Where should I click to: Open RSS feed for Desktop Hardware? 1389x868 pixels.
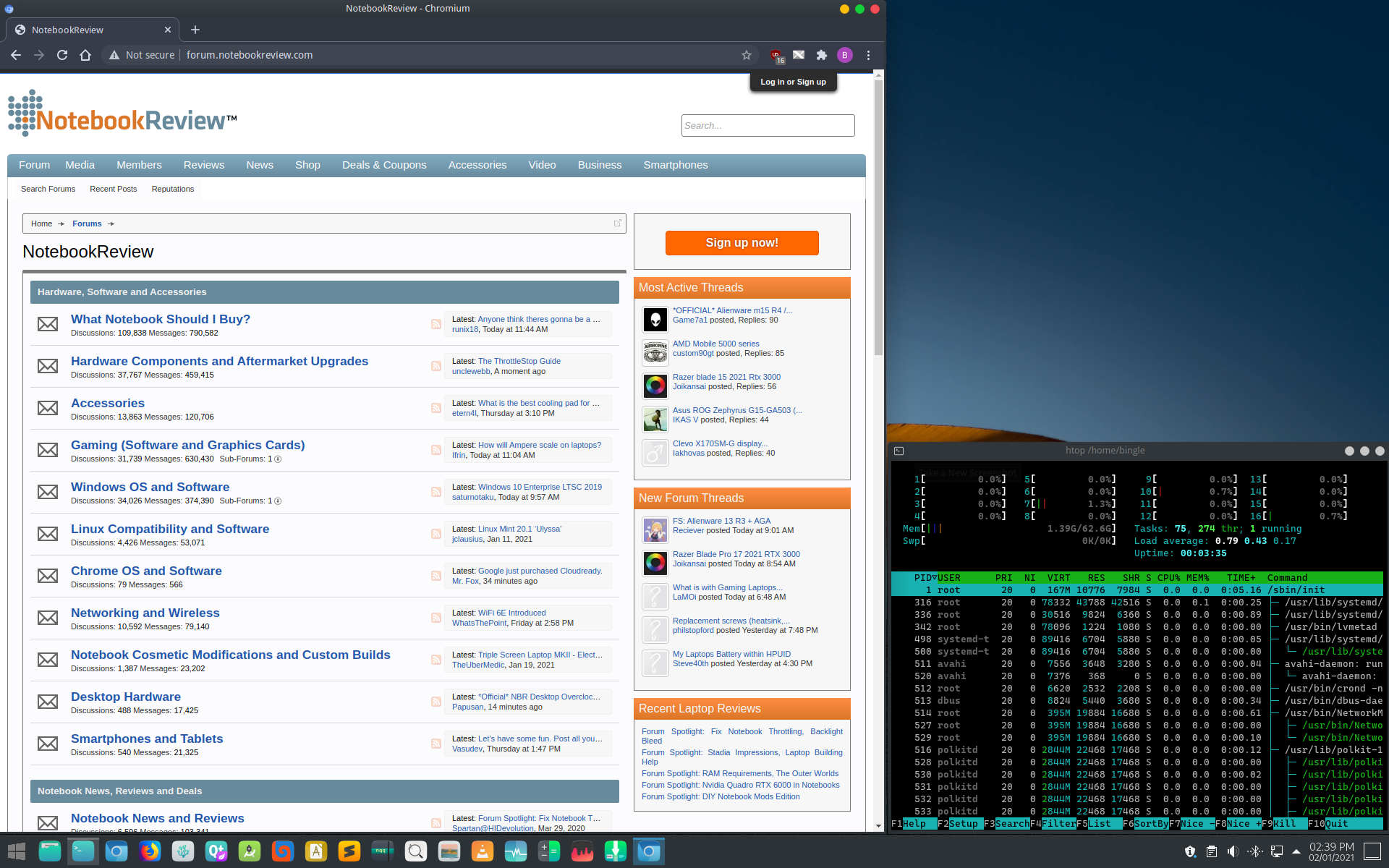click(436, 702)
